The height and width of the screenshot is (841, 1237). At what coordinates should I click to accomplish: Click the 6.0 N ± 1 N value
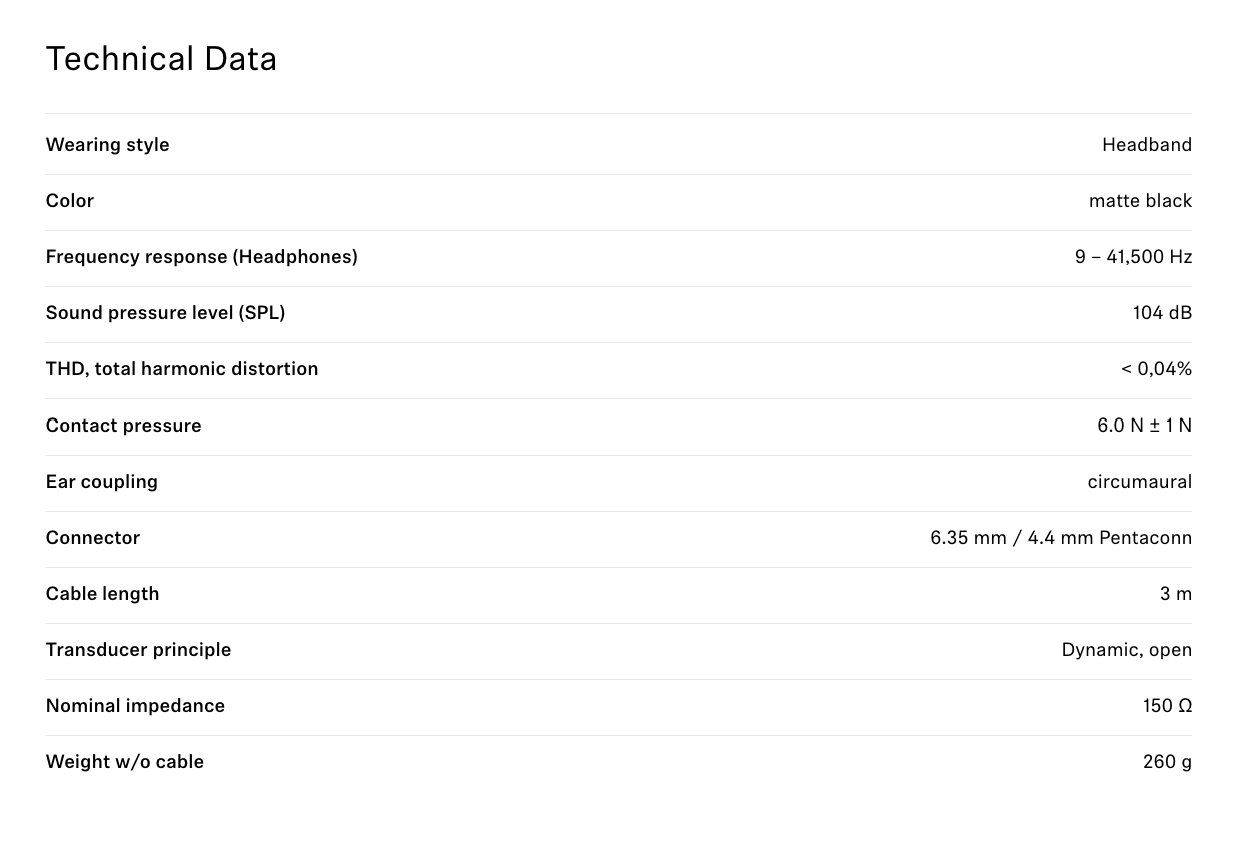coord(1144,426)
